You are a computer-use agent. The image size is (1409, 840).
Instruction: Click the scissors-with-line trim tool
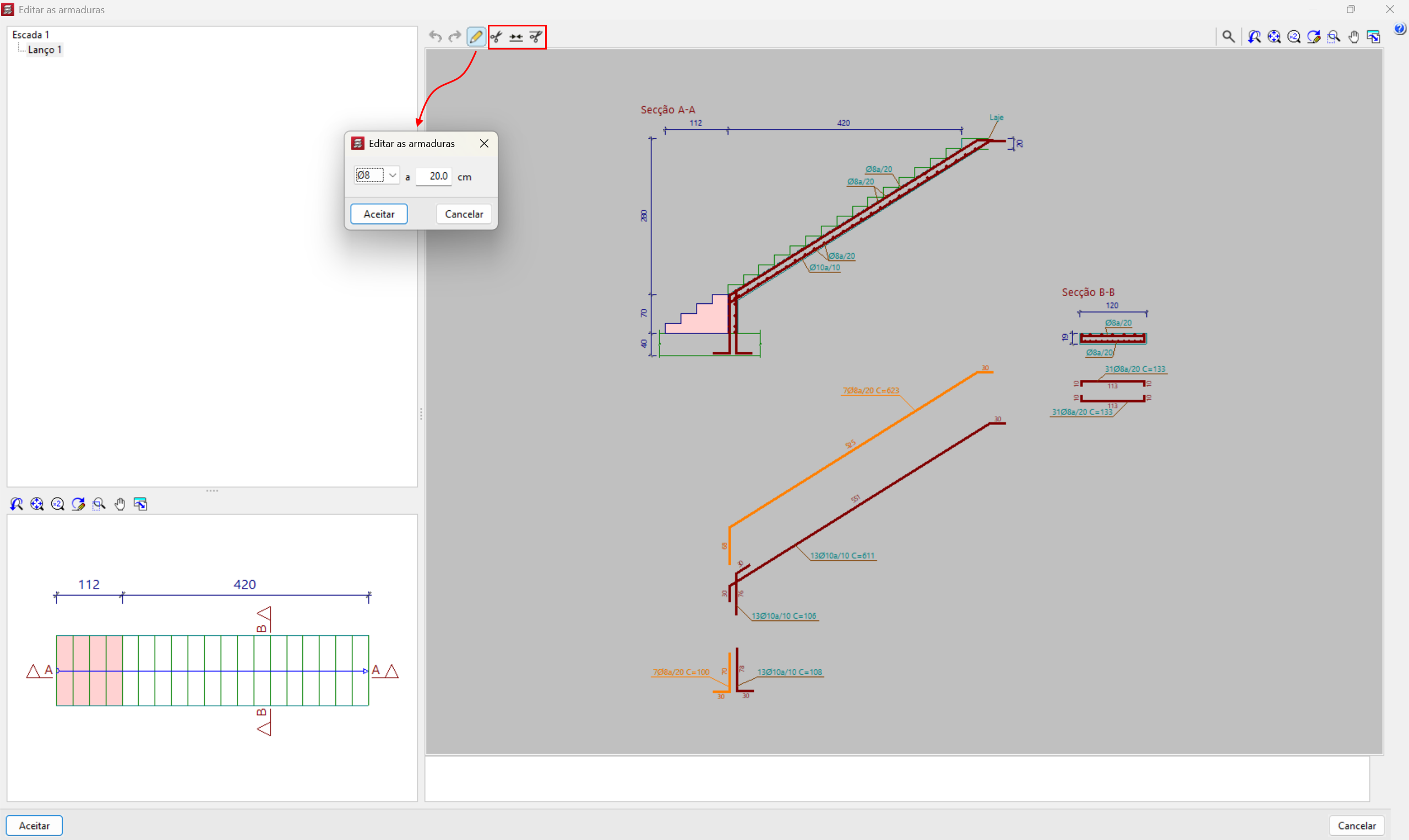pyautogui.click(x=536, y=37)
